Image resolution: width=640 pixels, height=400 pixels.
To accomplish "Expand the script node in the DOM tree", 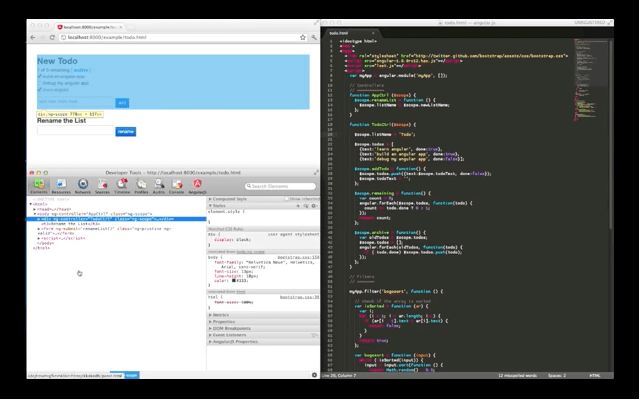I will [x=39, y=238].
